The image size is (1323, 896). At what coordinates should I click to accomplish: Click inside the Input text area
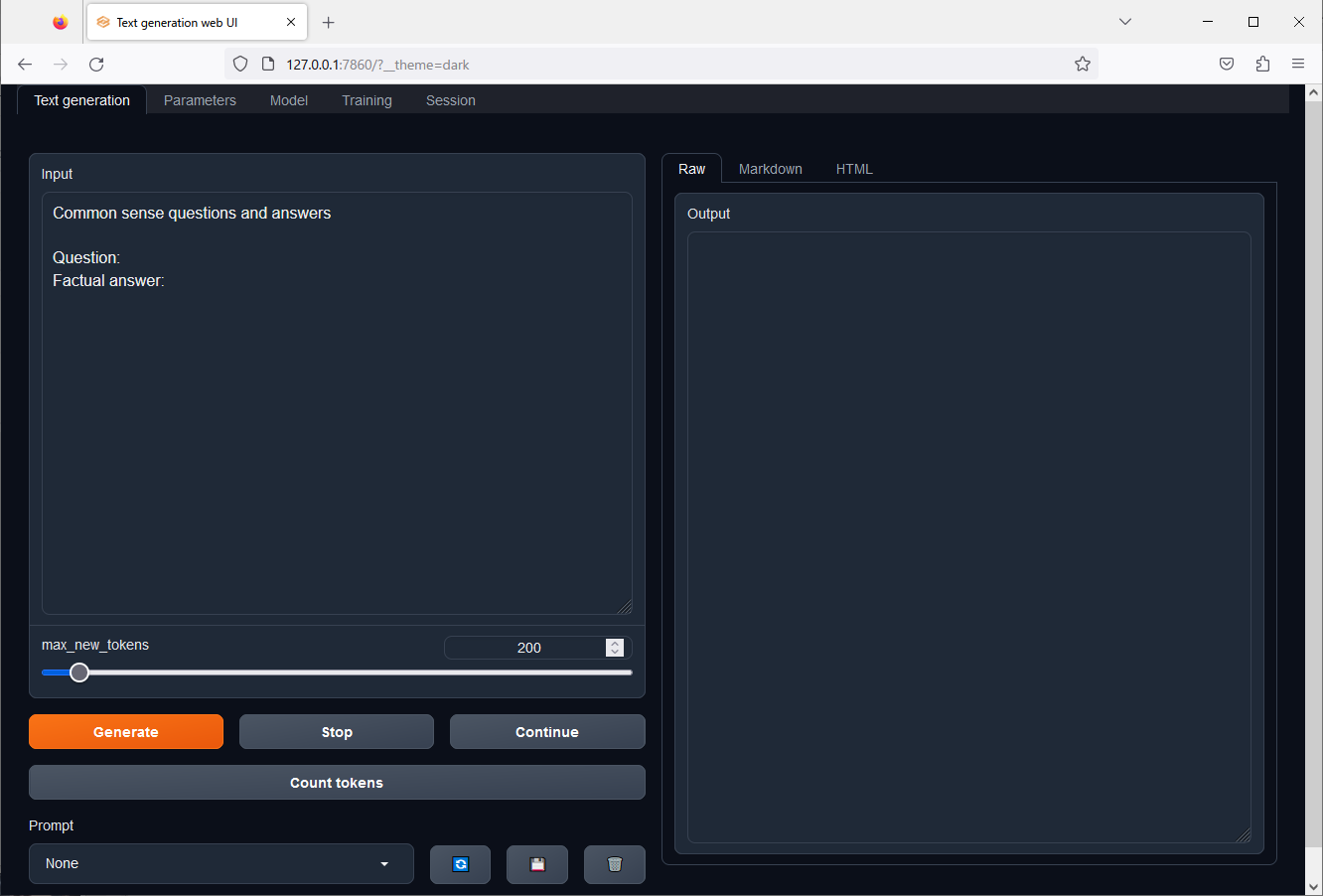[x=337, y=397]
